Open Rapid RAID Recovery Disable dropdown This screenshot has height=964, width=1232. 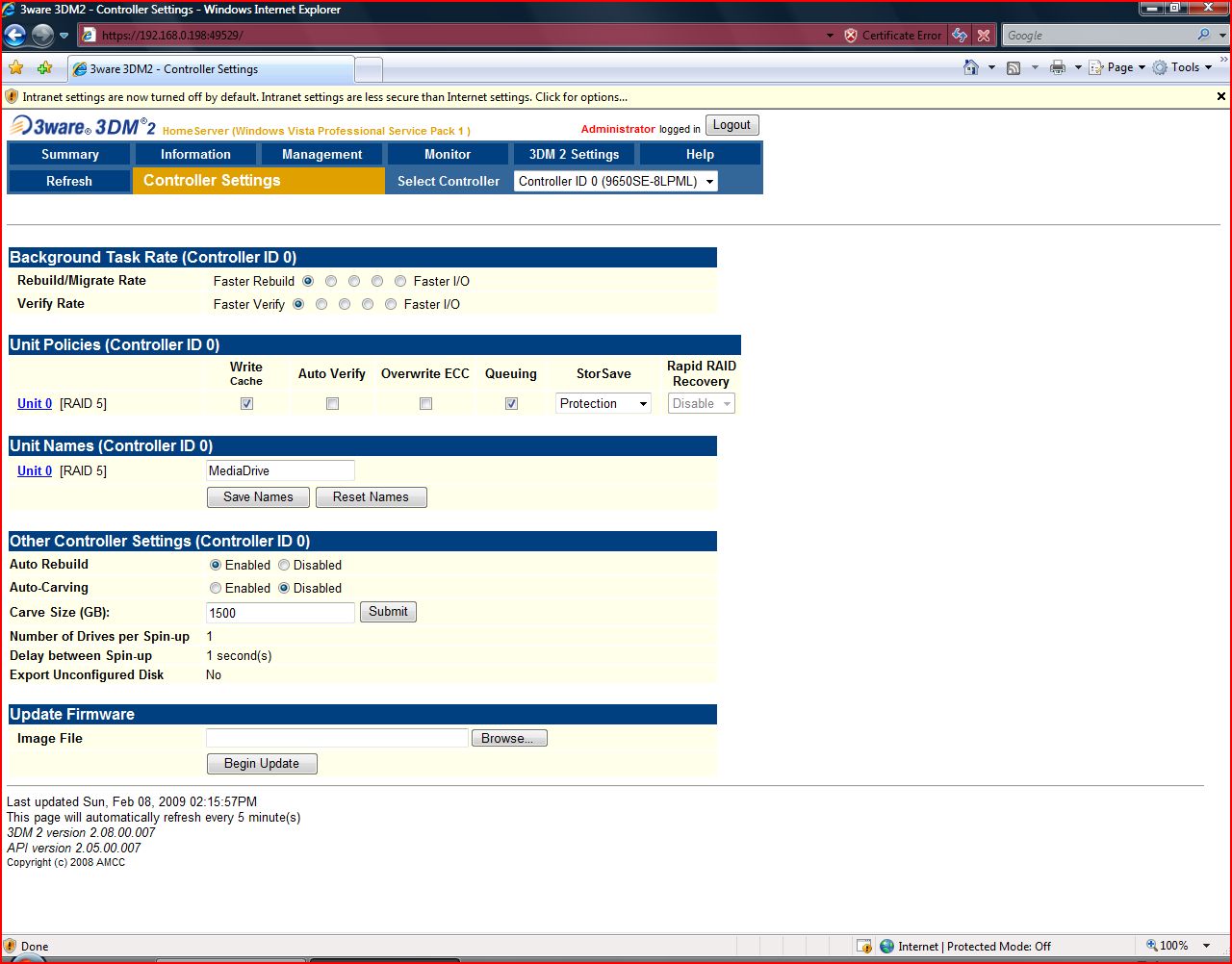click(x=702, y=403)
